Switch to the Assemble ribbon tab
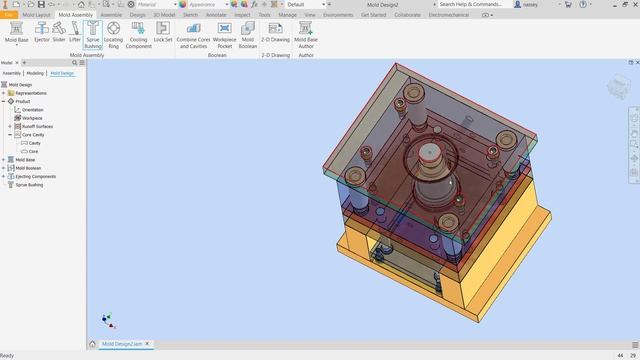Image resolution: width=640 pixels, height=360 pixels. click(111, 15)
